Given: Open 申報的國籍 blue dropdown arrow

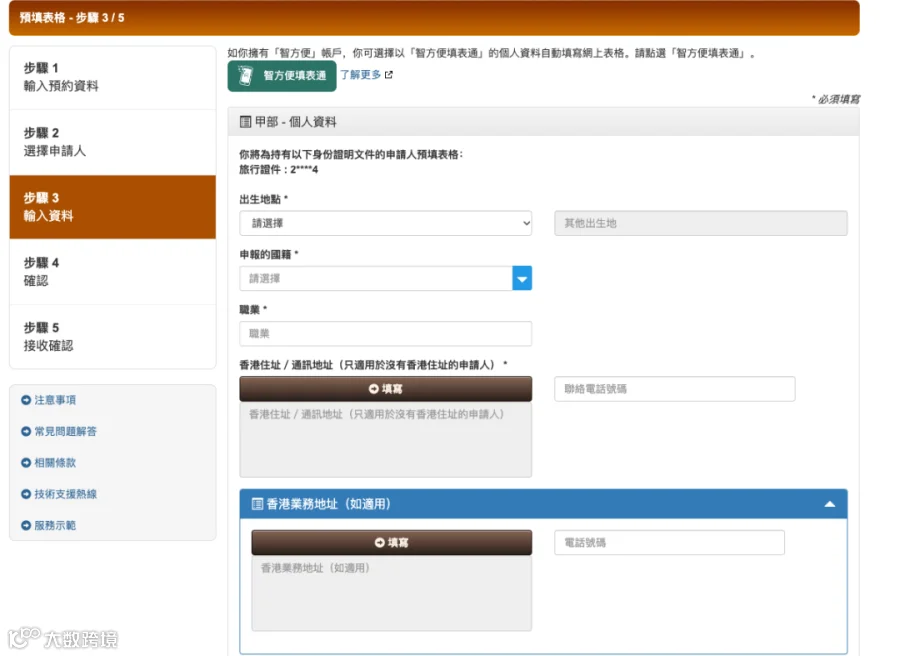Looking at the screenshot, I should (522, 278).
